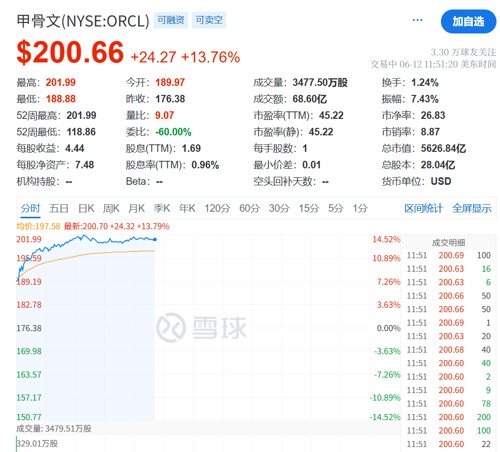Switch to the 日K chart tab
Viewport: 500px width, 452px height.
click(86, 208)
